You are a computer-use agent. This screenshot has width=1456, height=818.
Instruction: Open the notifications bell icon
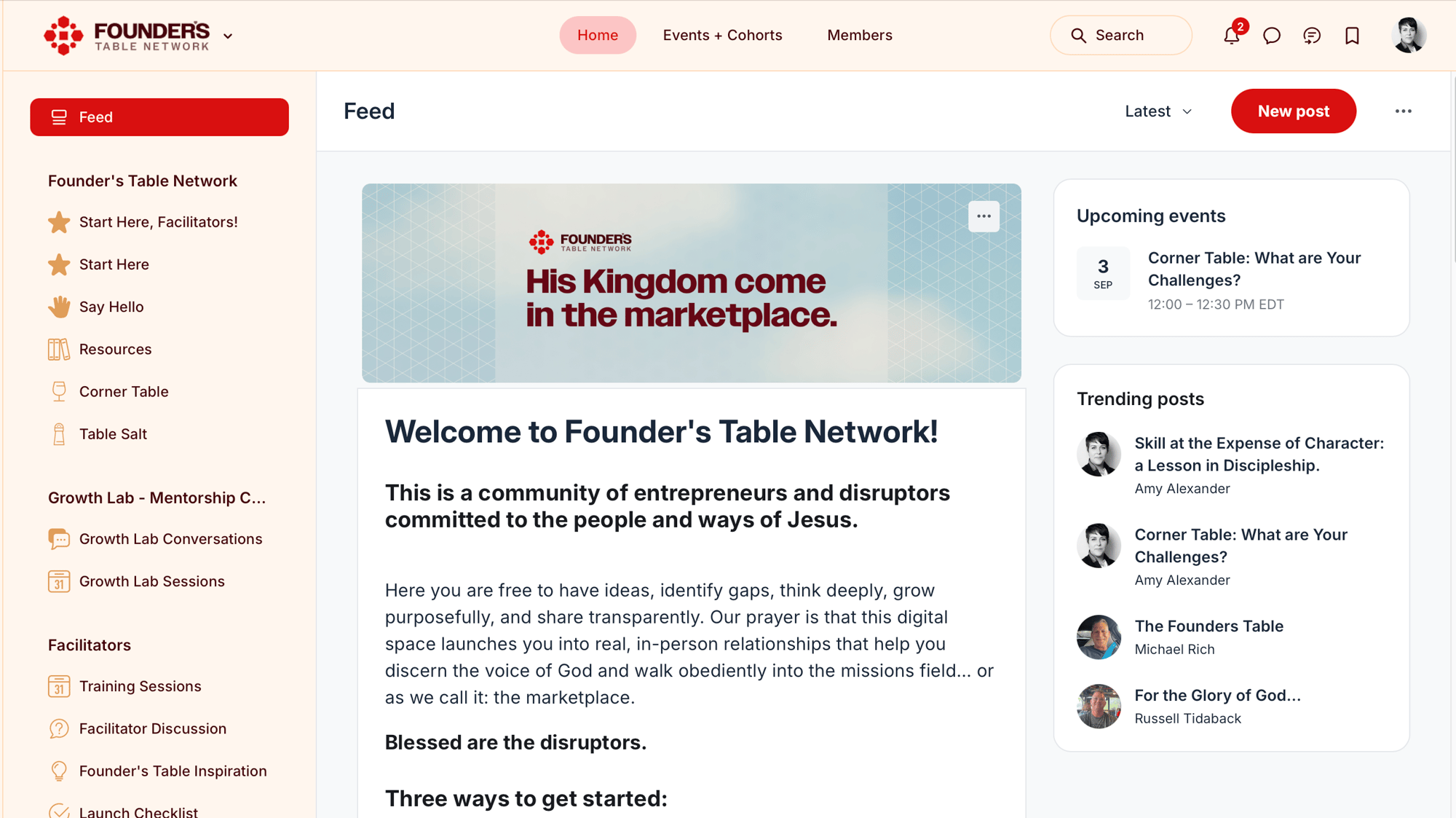pyautogui.click(x=1232, y=35)
